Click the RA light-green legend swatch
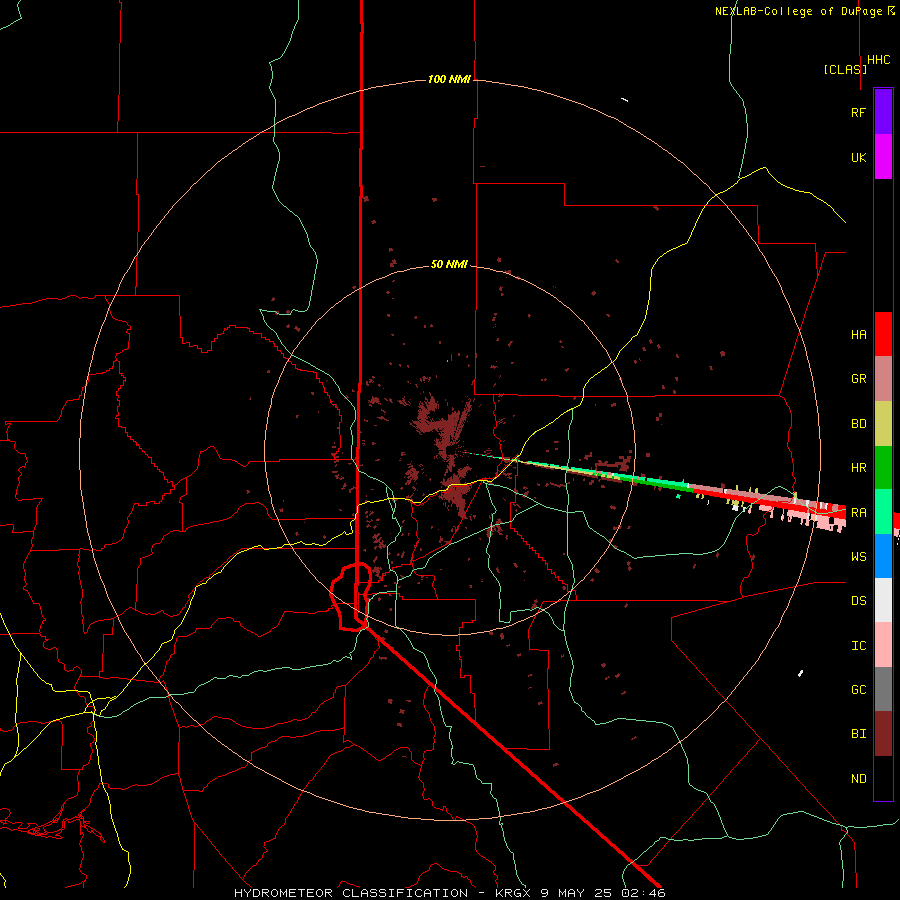 coord(883,512)
